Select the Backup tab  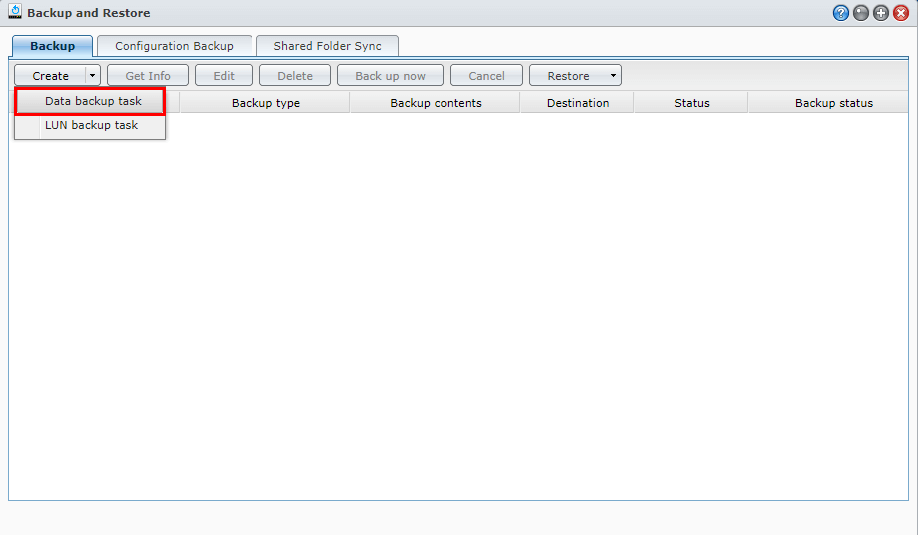[52, 46]
